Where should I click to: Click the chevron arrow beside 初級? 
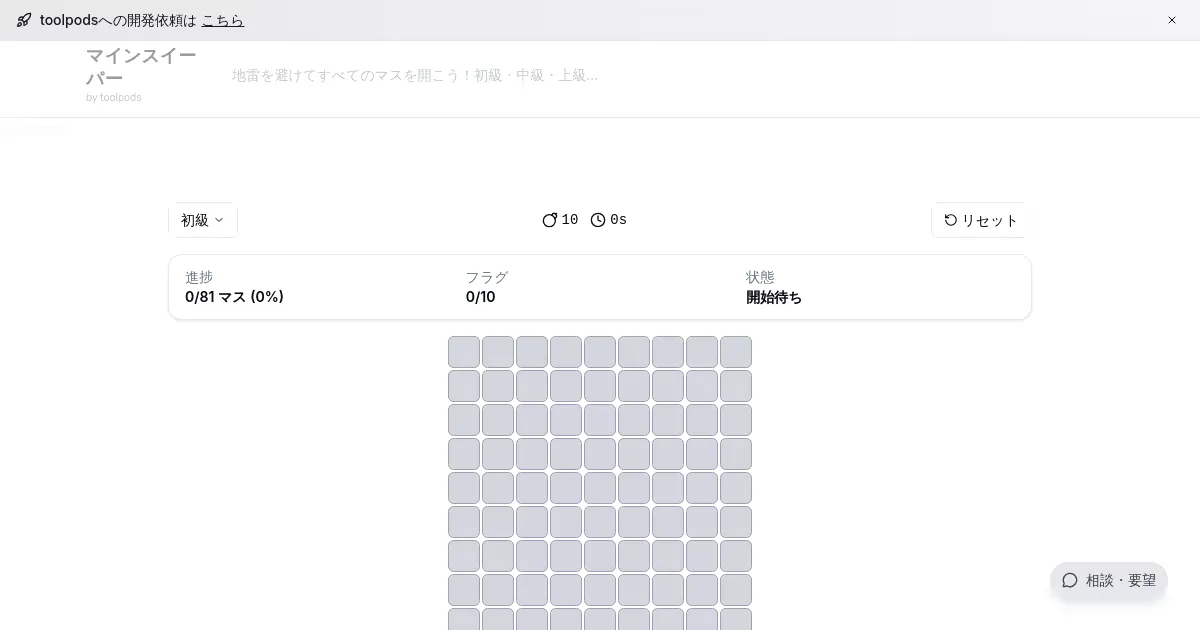[219, 220]
